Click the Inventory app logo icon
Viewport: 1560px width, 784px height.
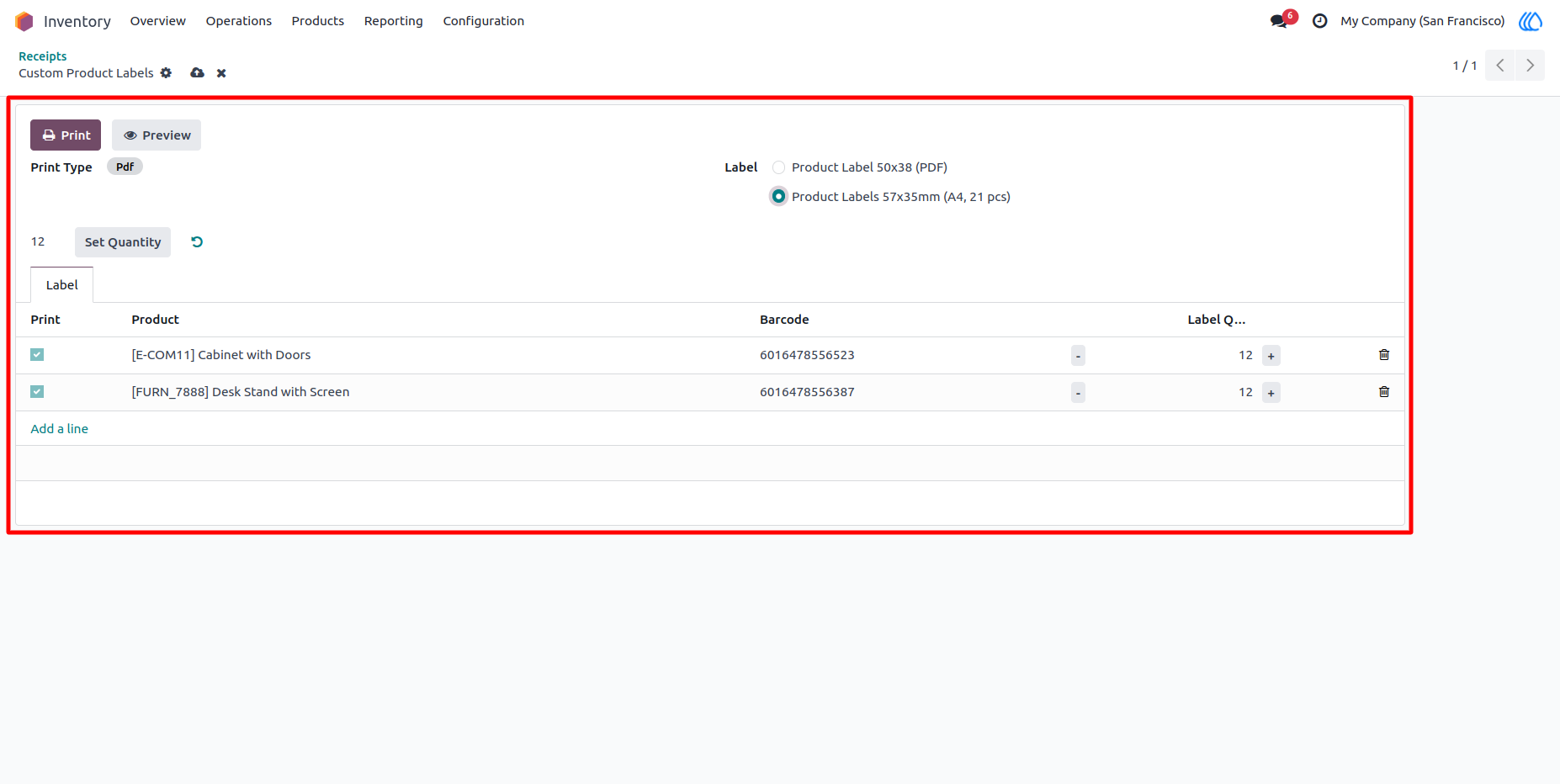24,21
